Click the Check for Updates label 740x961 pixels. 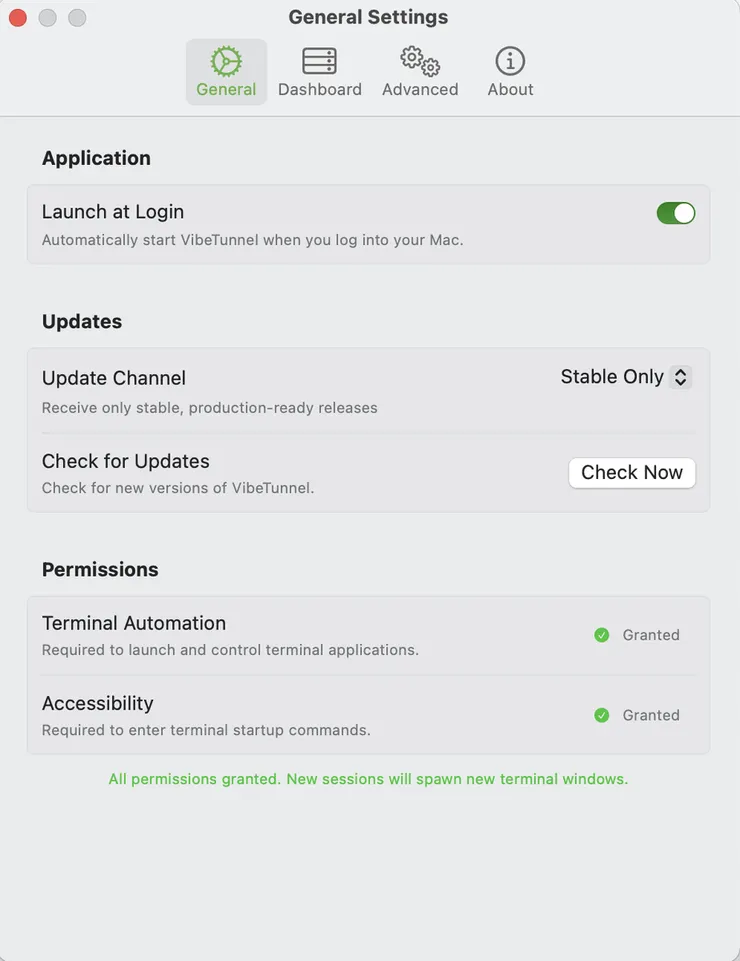tap(126, 461)
